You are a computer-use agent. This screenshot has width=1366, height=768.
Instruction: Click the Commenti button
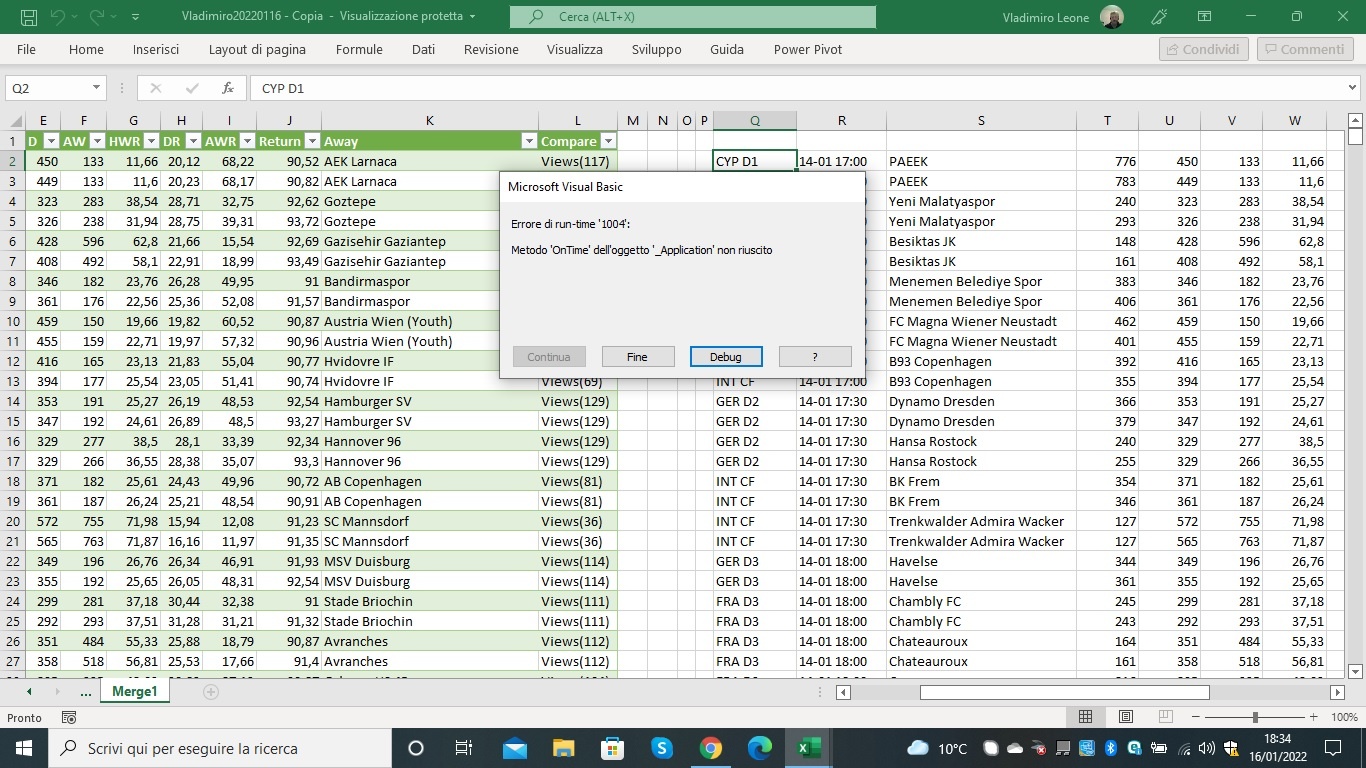click(x=1304, y=49)
